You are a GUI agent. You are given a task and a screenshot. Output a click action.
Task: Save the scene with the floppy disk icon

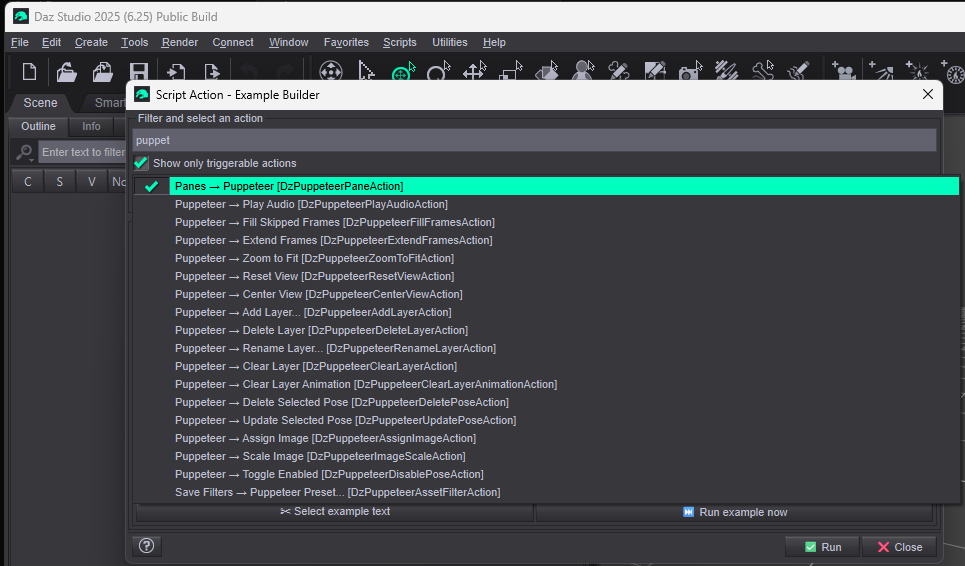[x=138, y=71]
